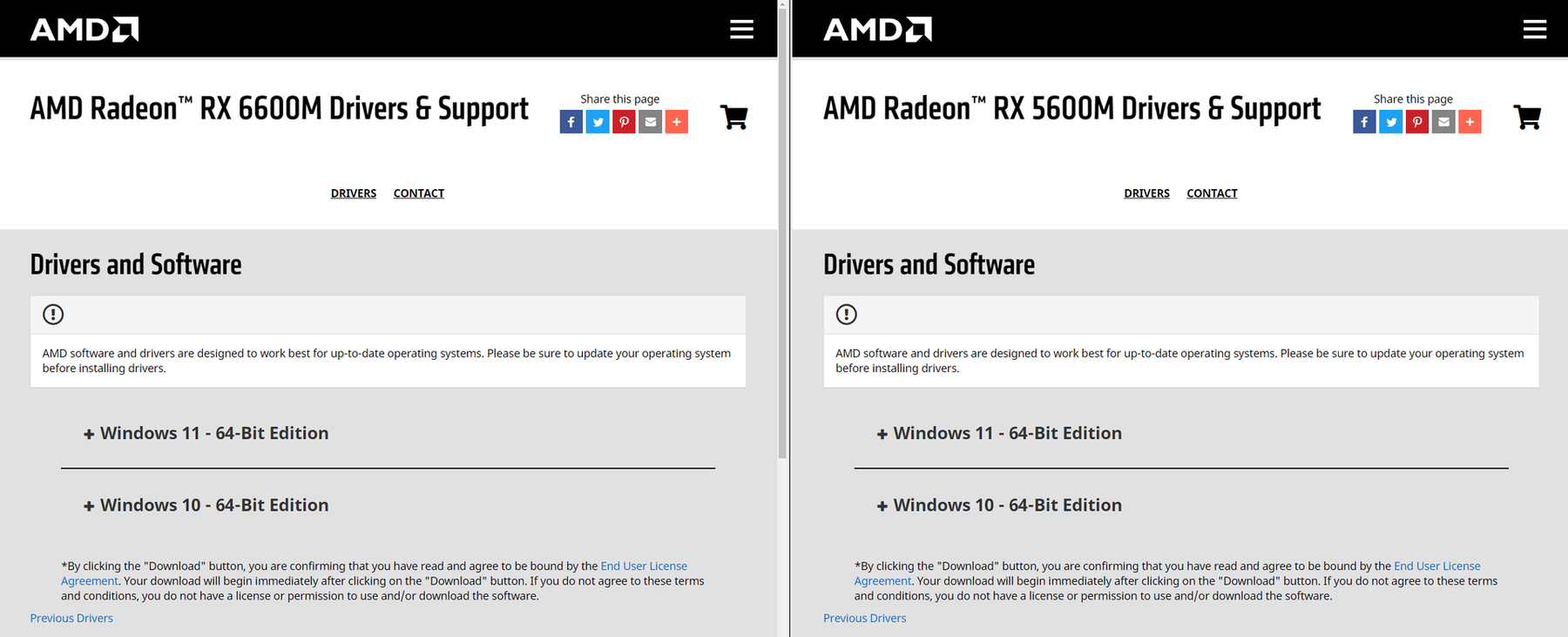Viewport: 1568px width, 637px height.
Task: Open shopping cart on RX 5600M page
Action: [1526, 118]
